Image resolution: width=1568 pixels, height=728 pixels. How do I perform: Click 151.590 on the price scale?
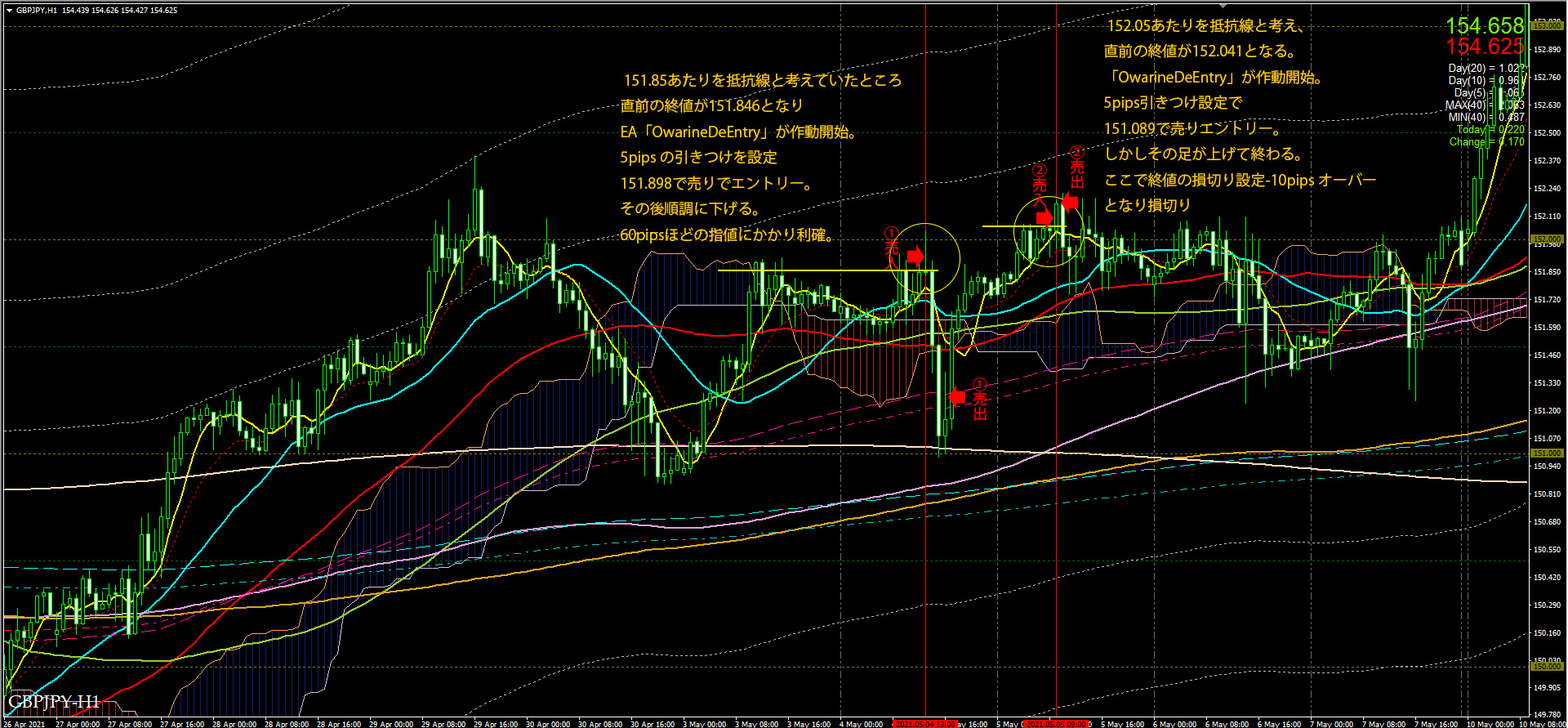coord(1548,328)
